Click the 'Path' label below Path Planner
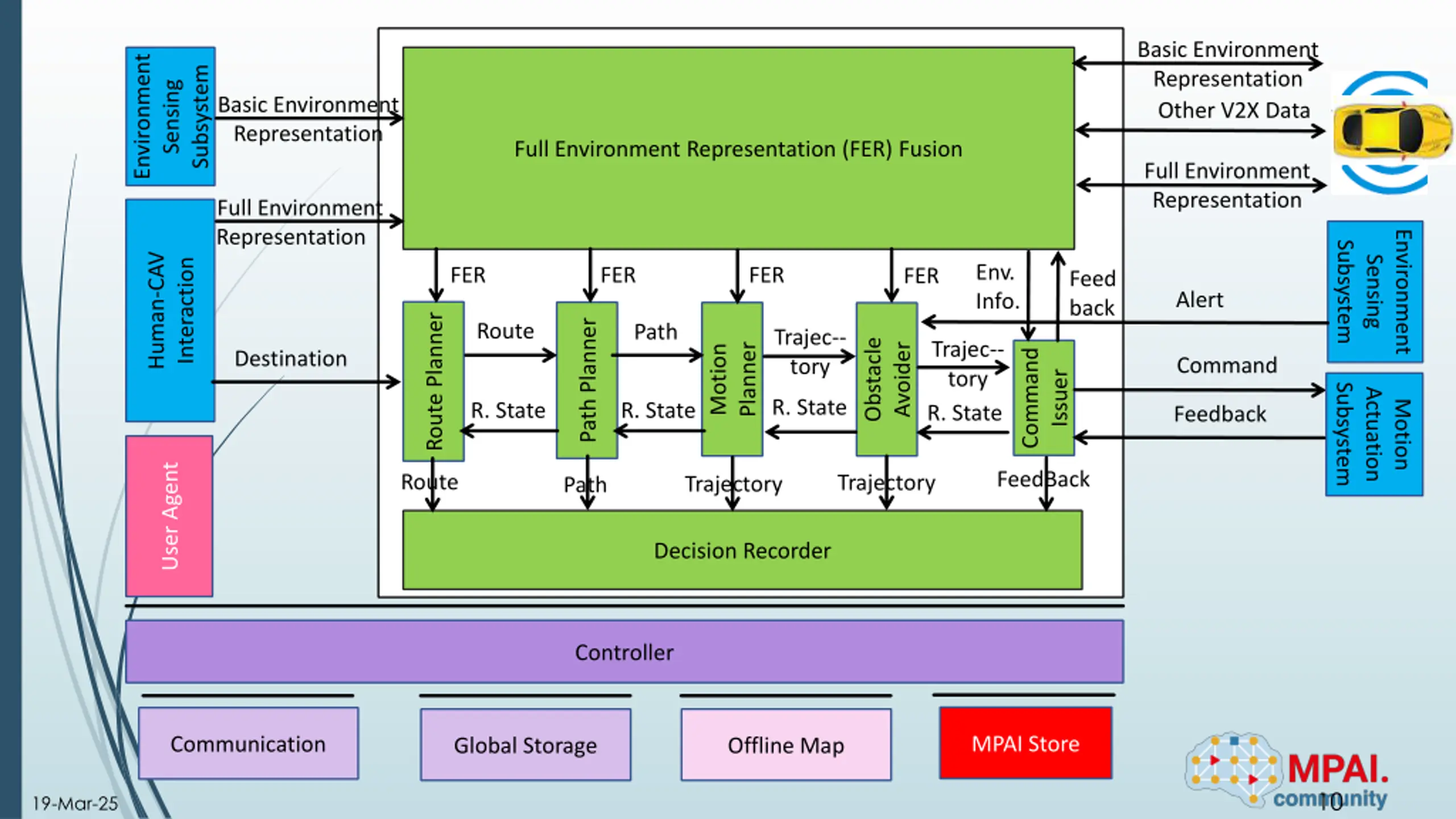 [x=585, y=485]
